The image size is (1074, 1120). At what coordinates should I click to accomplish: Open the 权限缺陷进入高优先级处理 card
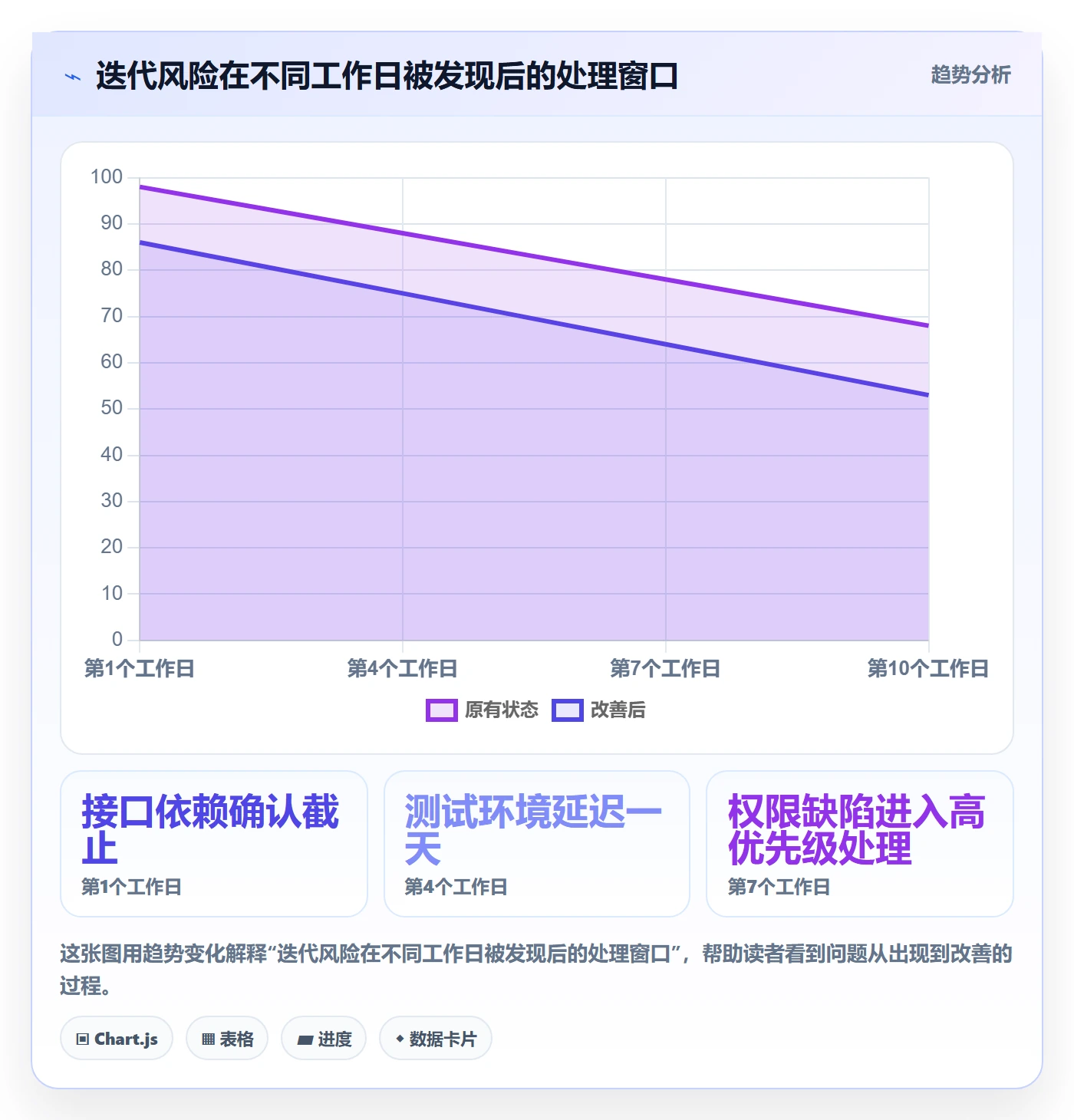[x=860, y=844]
